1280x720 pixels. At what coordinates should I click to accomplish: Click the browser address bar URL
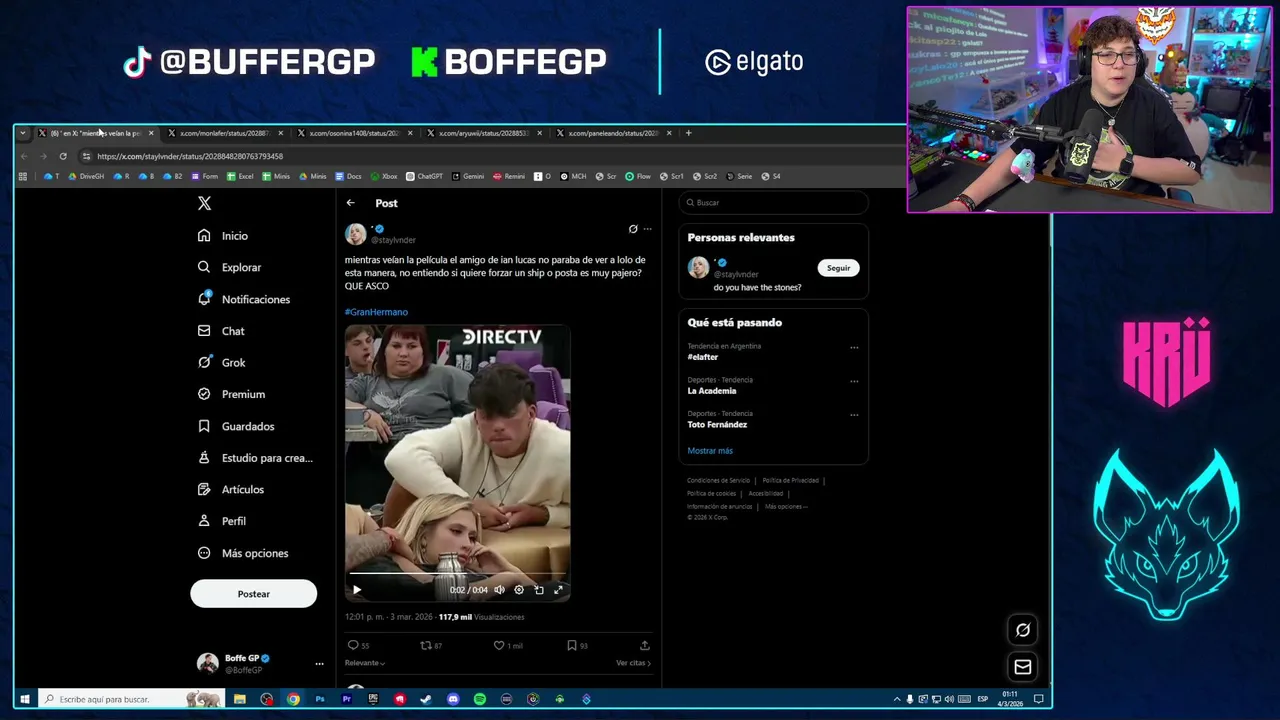point(190,156)
